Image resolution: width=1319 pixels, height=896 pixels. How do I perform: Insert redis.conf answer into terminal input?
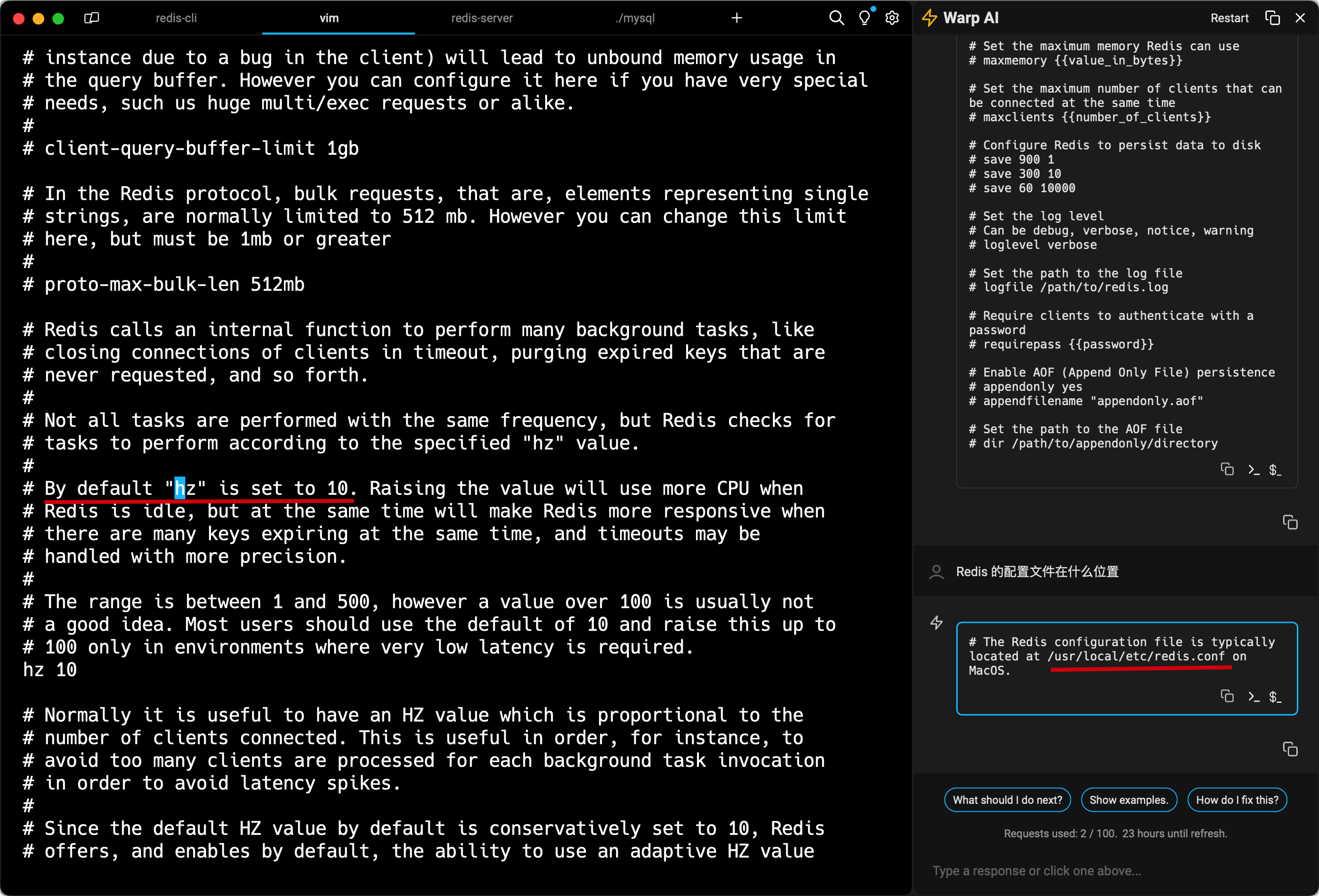click(1254, 696)
